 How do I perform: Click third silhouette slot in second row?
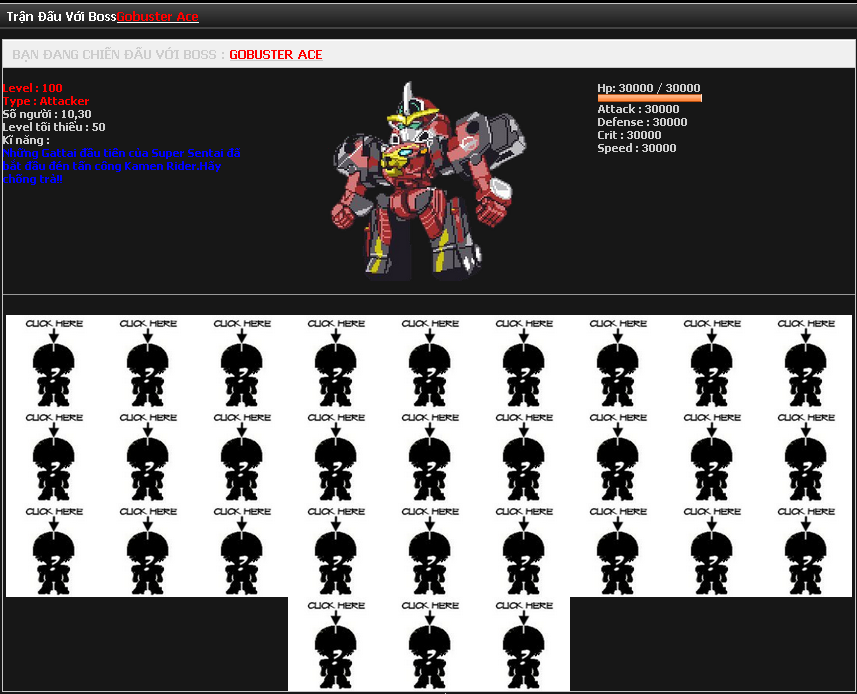click(x=242, y=456)
